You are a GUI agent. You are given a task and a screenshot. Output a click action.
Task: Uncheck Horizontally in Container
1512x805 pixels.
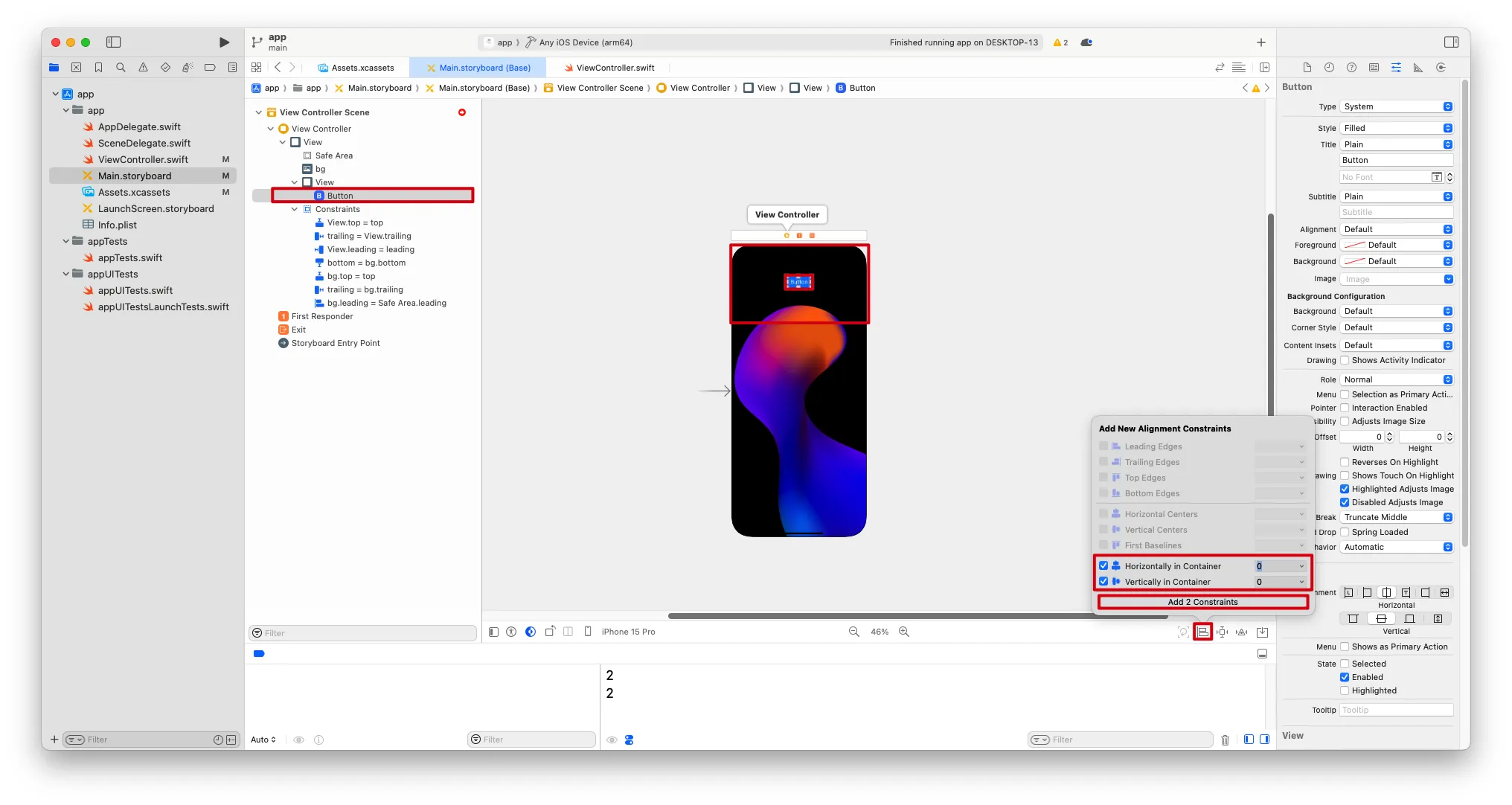1103,566
